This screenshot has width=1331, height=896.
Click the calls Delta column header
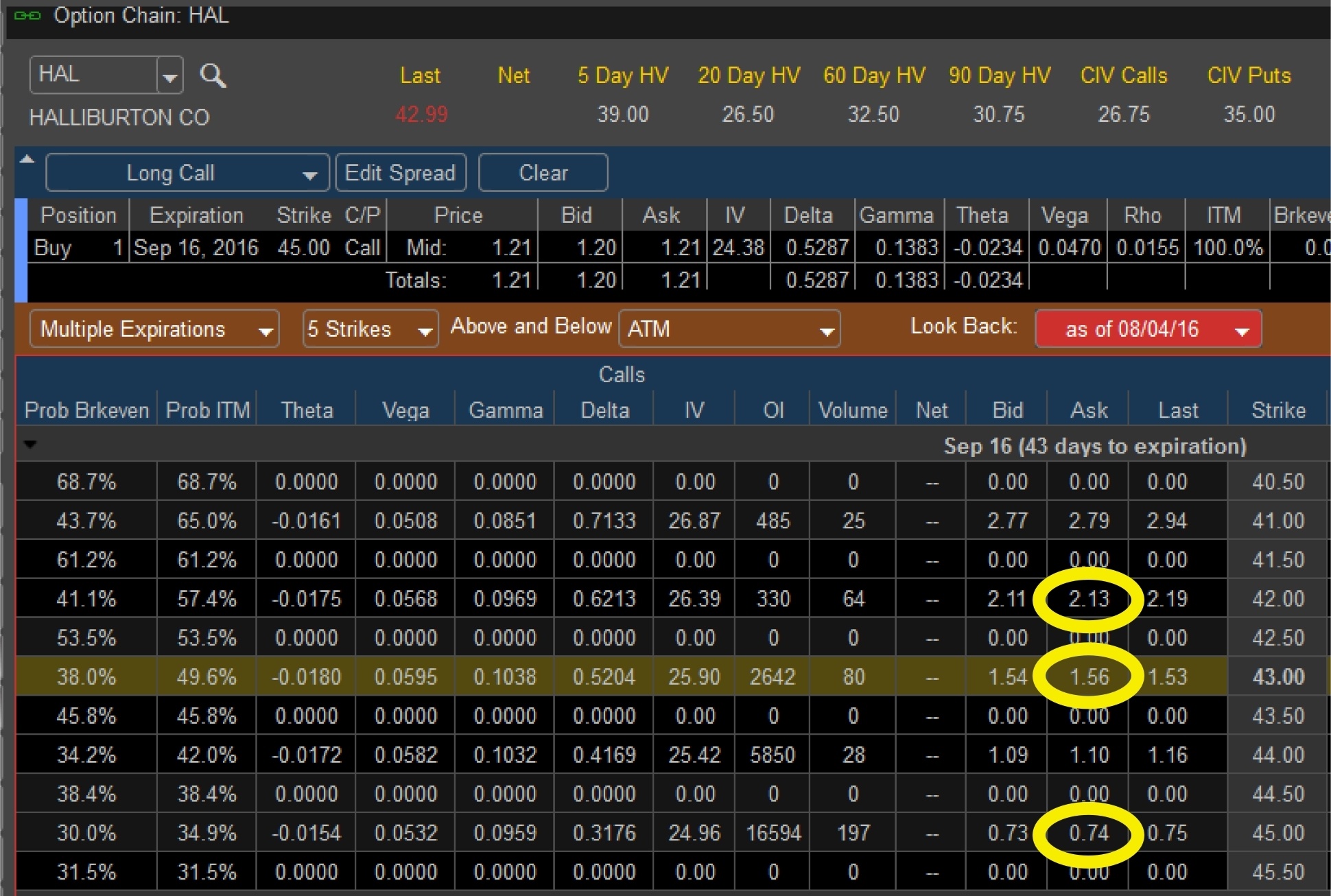point(604,410)
